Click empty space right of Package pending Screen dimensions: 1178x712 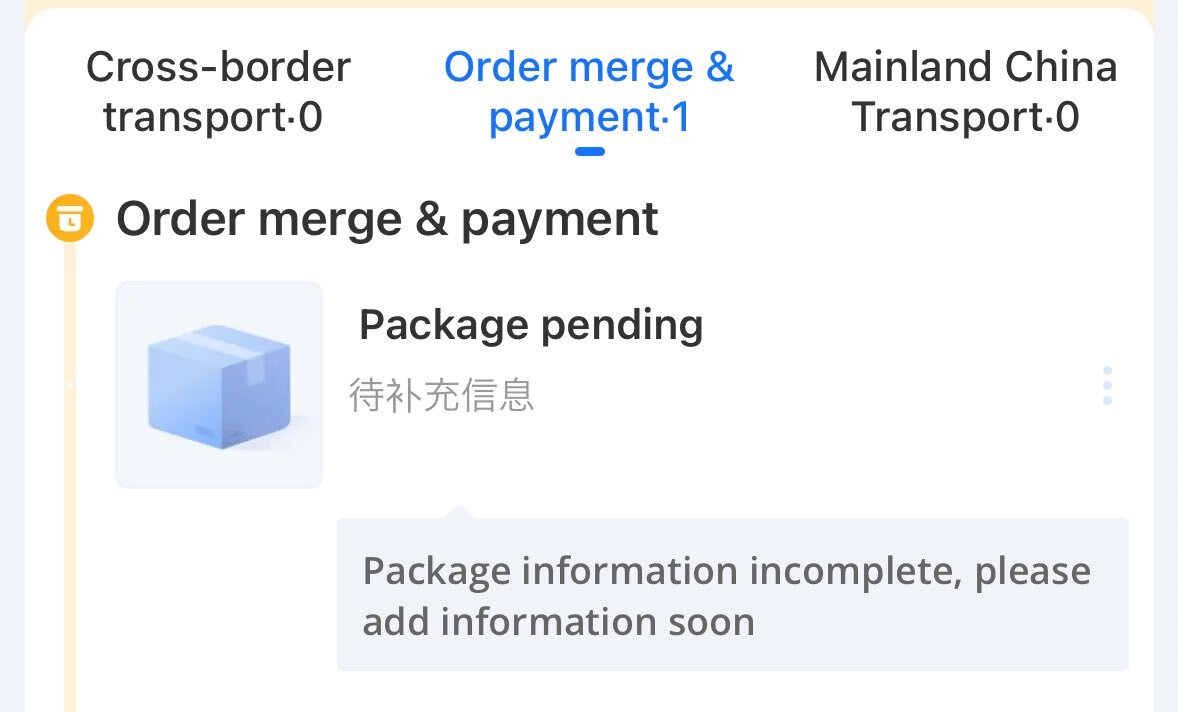click(902, 325)
